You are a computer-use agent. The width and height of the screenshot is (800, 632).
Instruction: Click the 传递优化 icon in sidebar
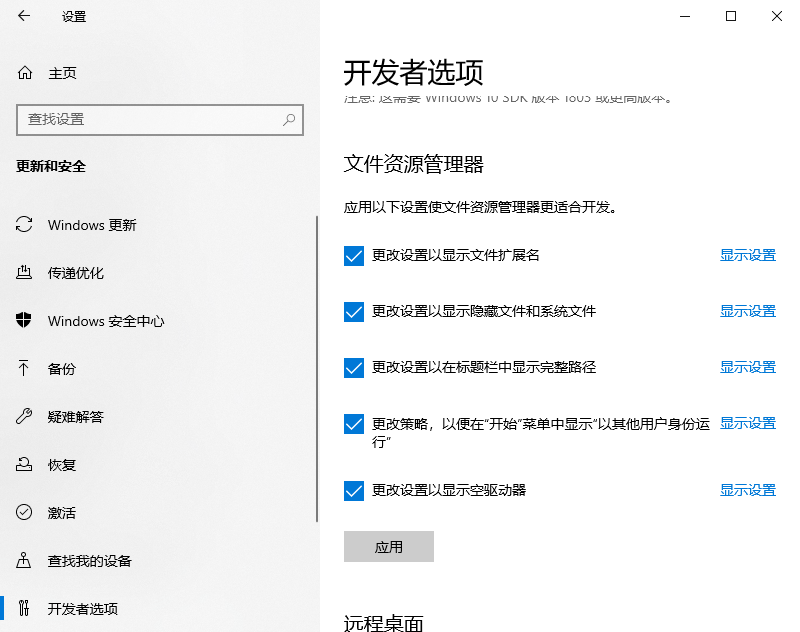point(24,272)
